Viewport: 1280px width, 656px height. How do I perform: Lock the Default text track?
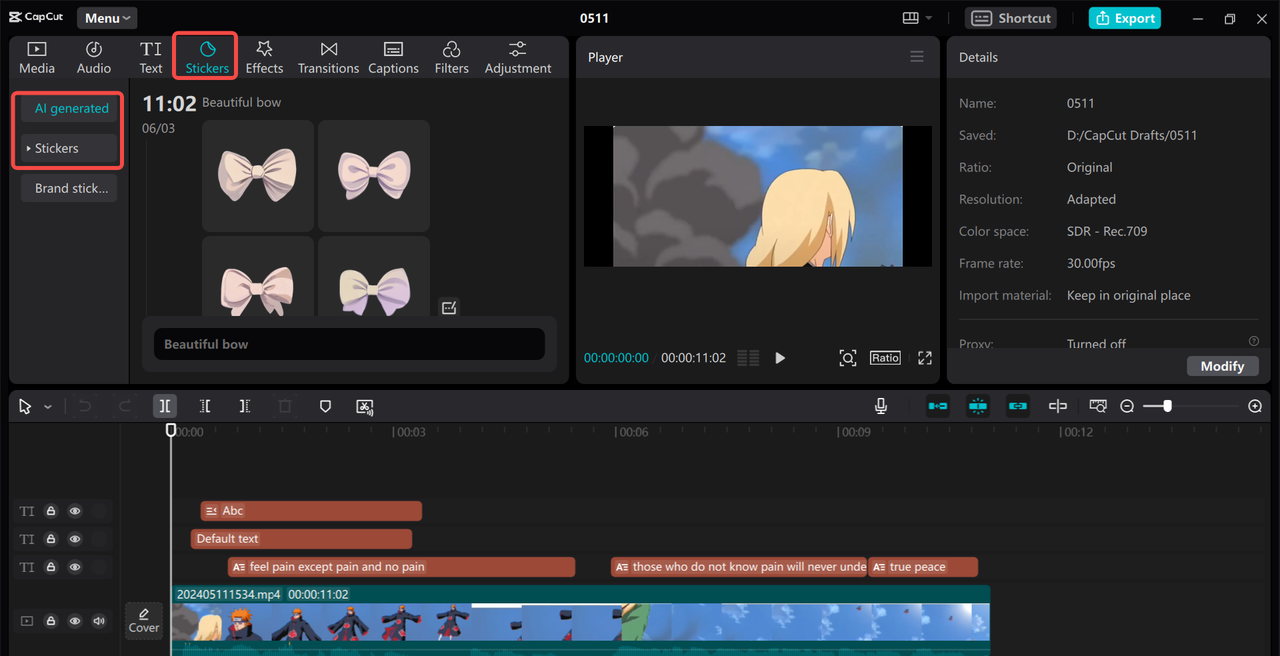tap(51, 539)
